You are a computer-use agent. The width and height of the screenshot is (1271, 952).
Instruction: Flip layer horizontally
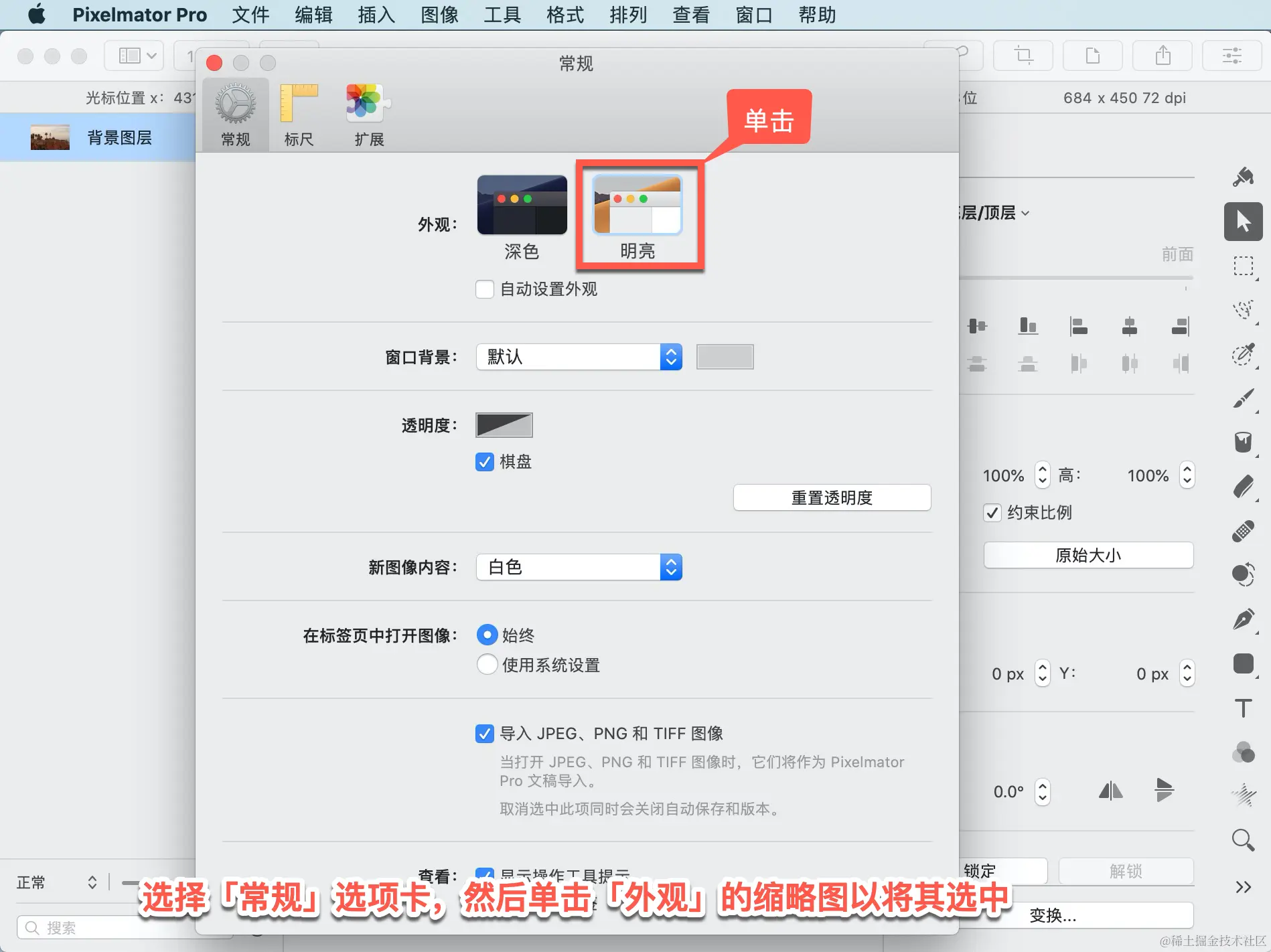(1111, 791)
